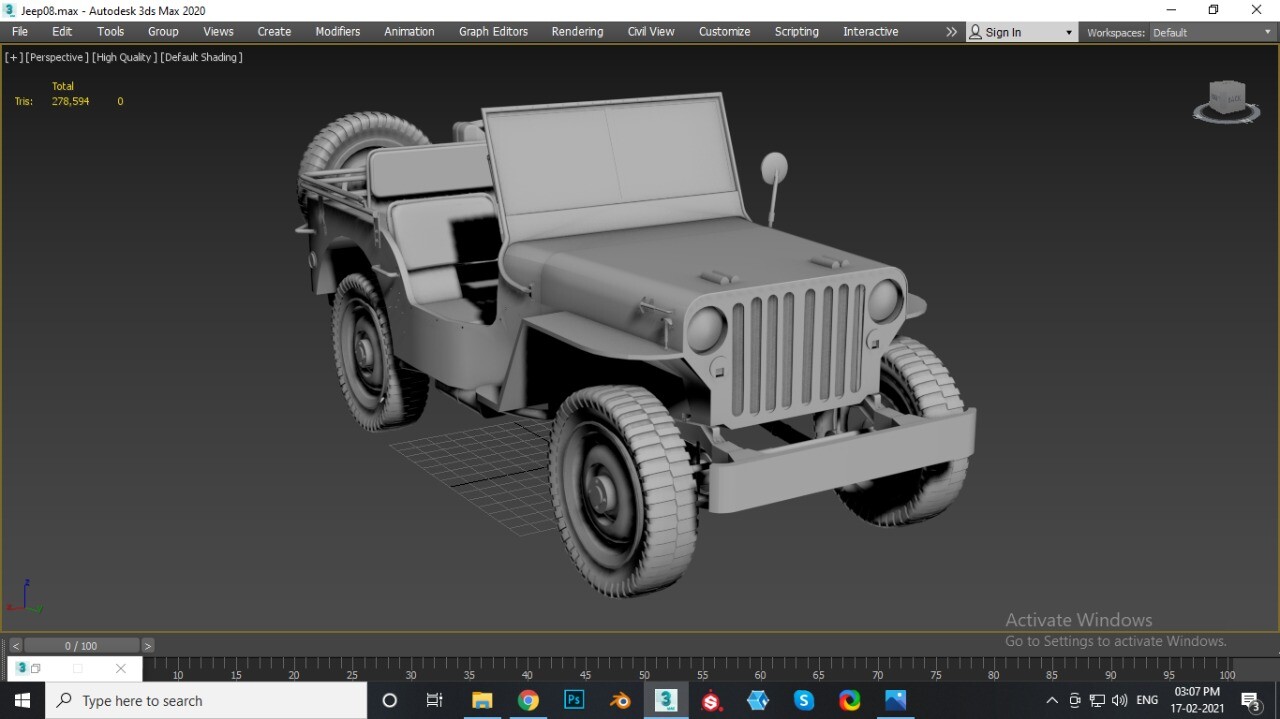Click the ViewCube navigation widget
The image size is (1280, 719).
click(x=1227, y=101)
